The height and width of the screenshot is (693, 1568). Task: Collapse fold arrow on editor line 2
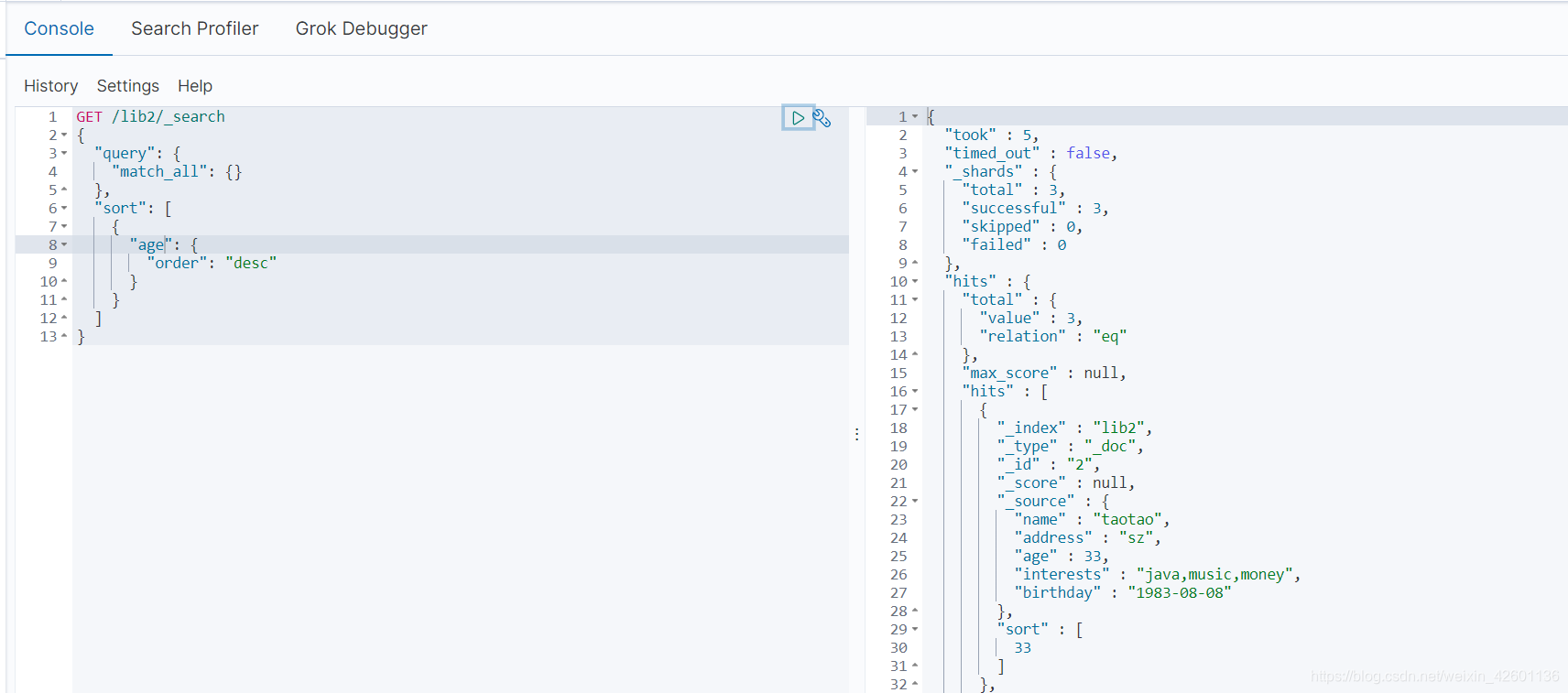pyautogui.click(x=64, y=135)
